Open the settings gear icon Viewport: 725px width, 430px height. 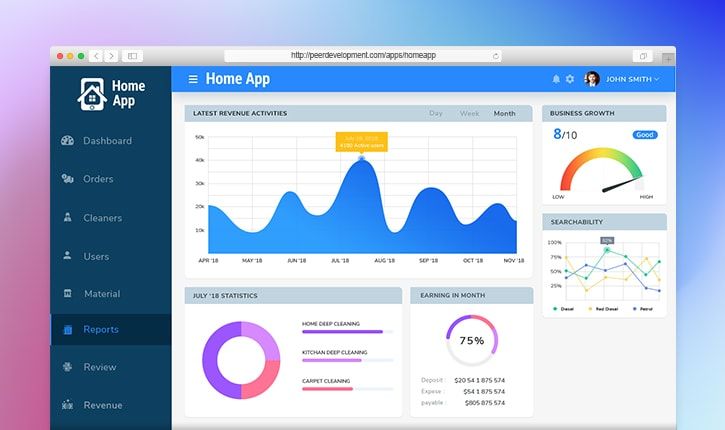(x=570, y=79)
